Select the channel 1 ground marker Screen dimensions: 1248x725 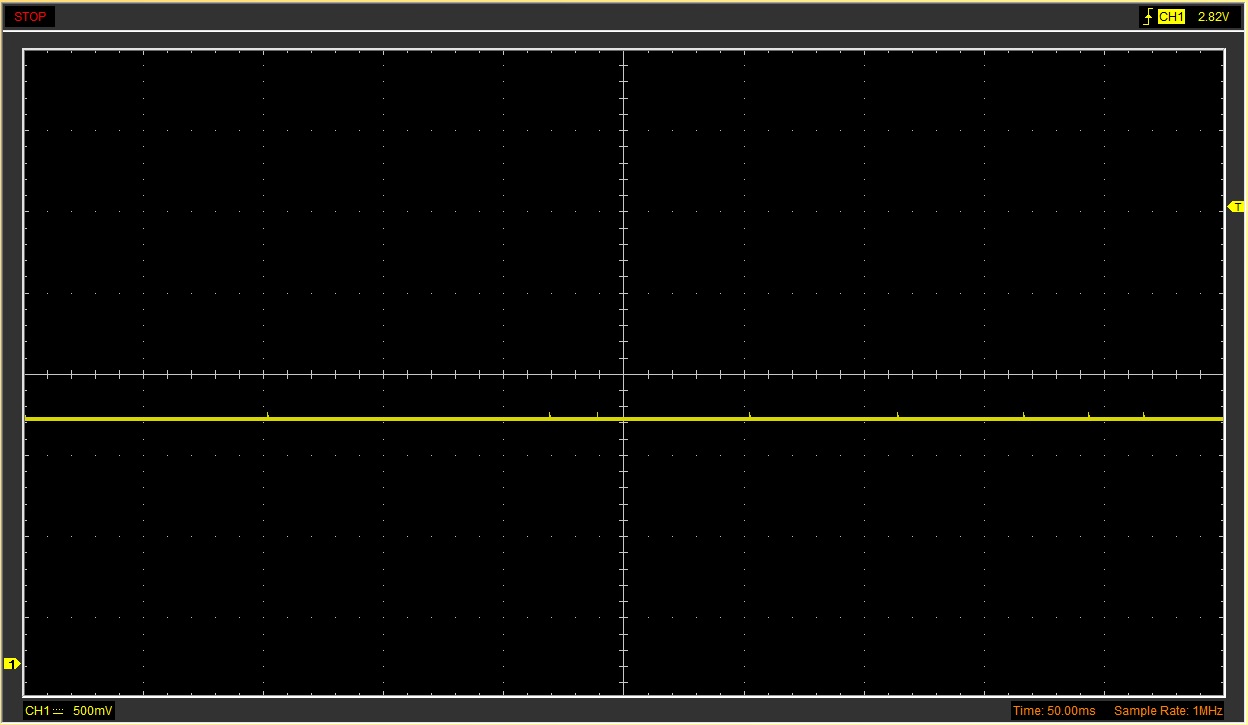12,664
